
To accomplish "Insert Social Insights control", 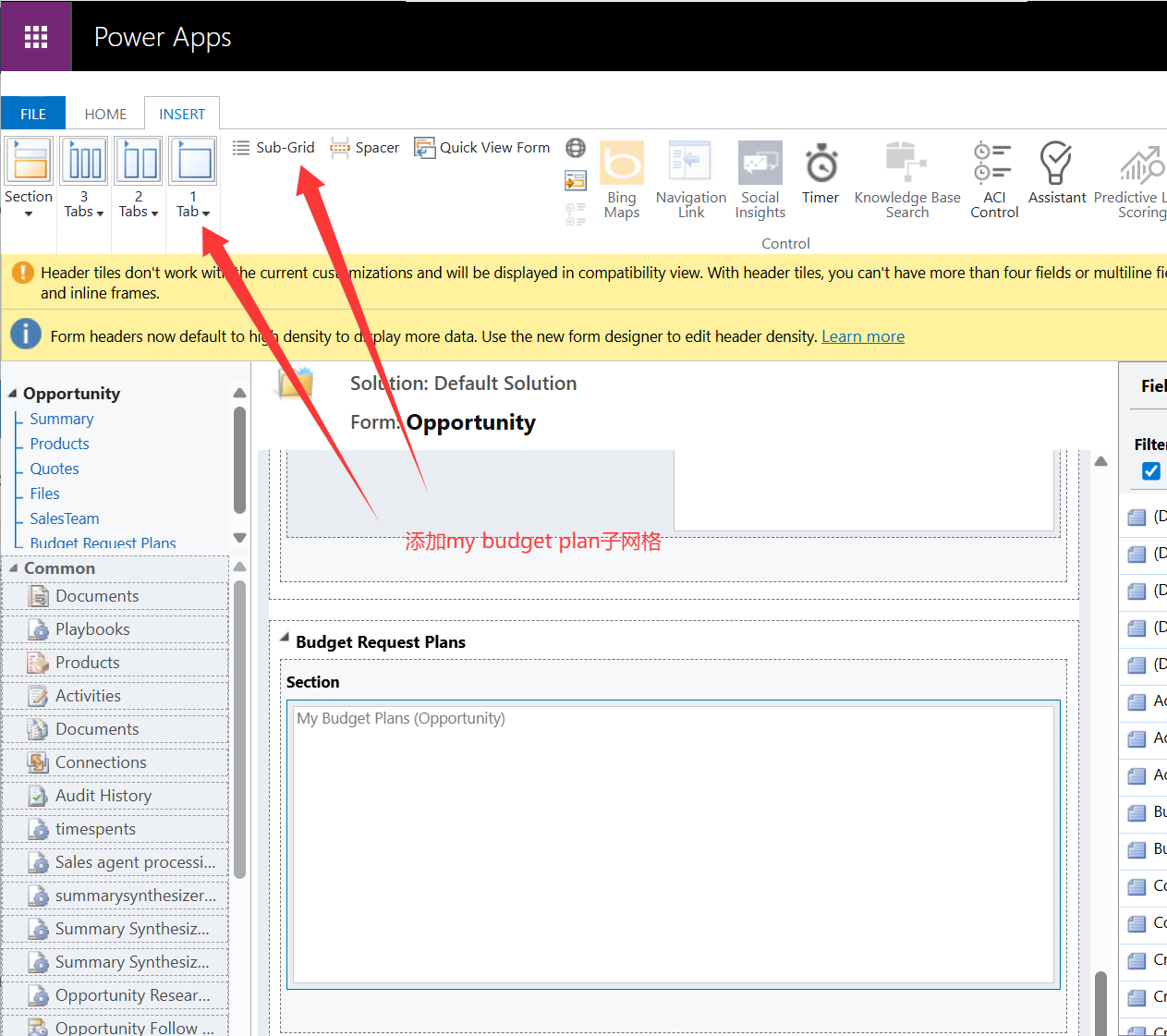I will [x=760, y=180].
